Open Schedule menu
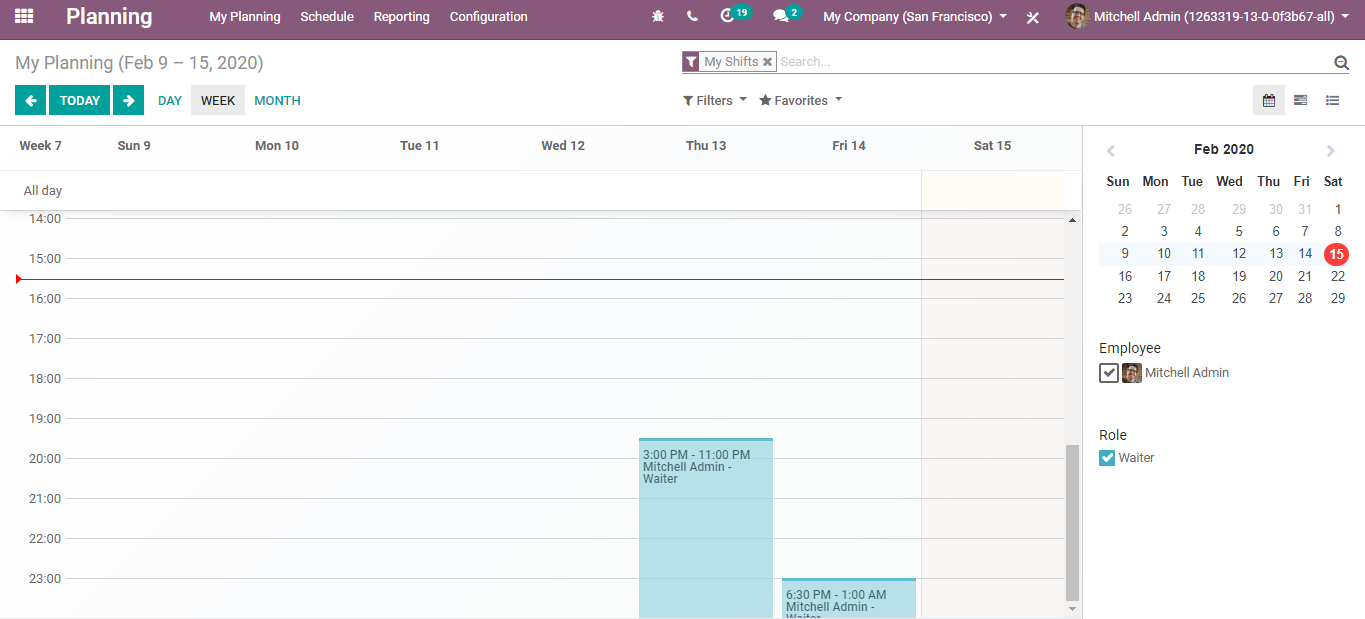This screenshot has width=1365, height=619. click(327, 17)
